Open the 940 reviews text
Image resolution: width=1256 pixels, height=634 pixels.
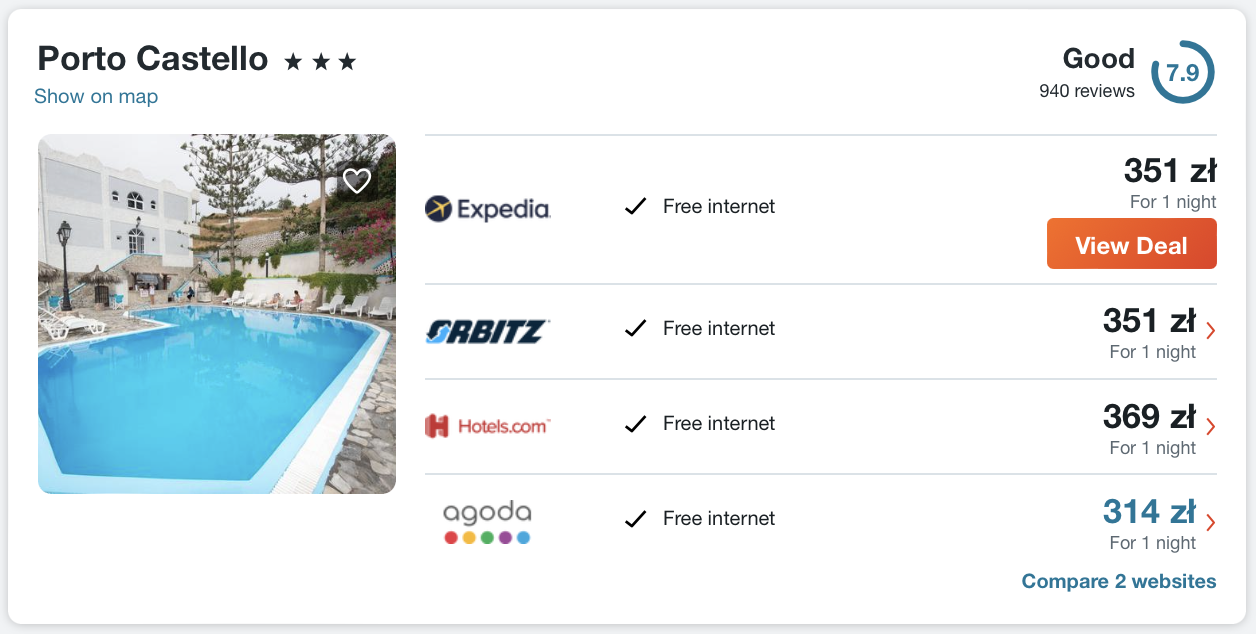tap(1086, 91)
